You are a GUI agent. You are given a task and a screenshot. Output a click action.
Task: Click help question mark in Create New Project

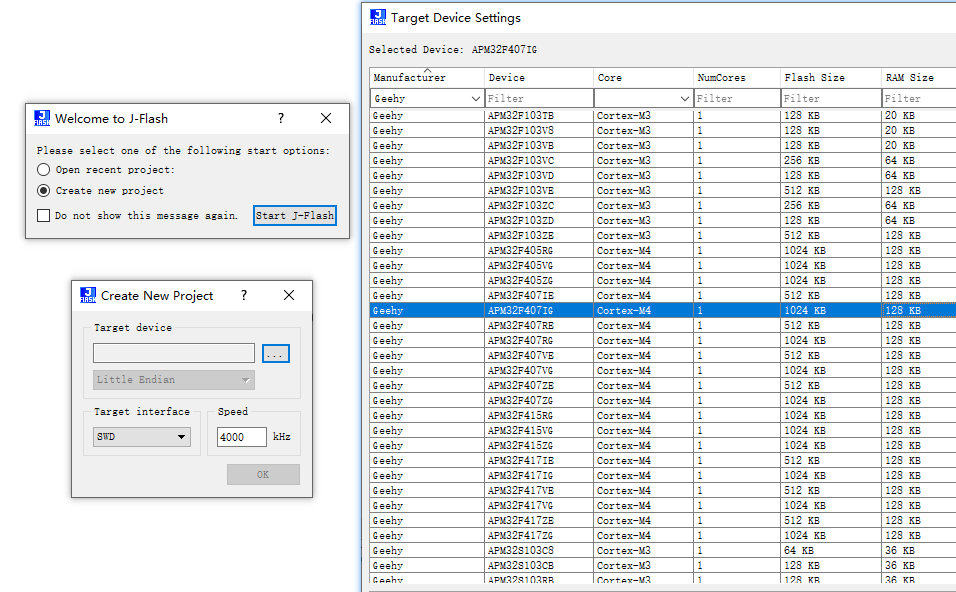tap(244, 295)
